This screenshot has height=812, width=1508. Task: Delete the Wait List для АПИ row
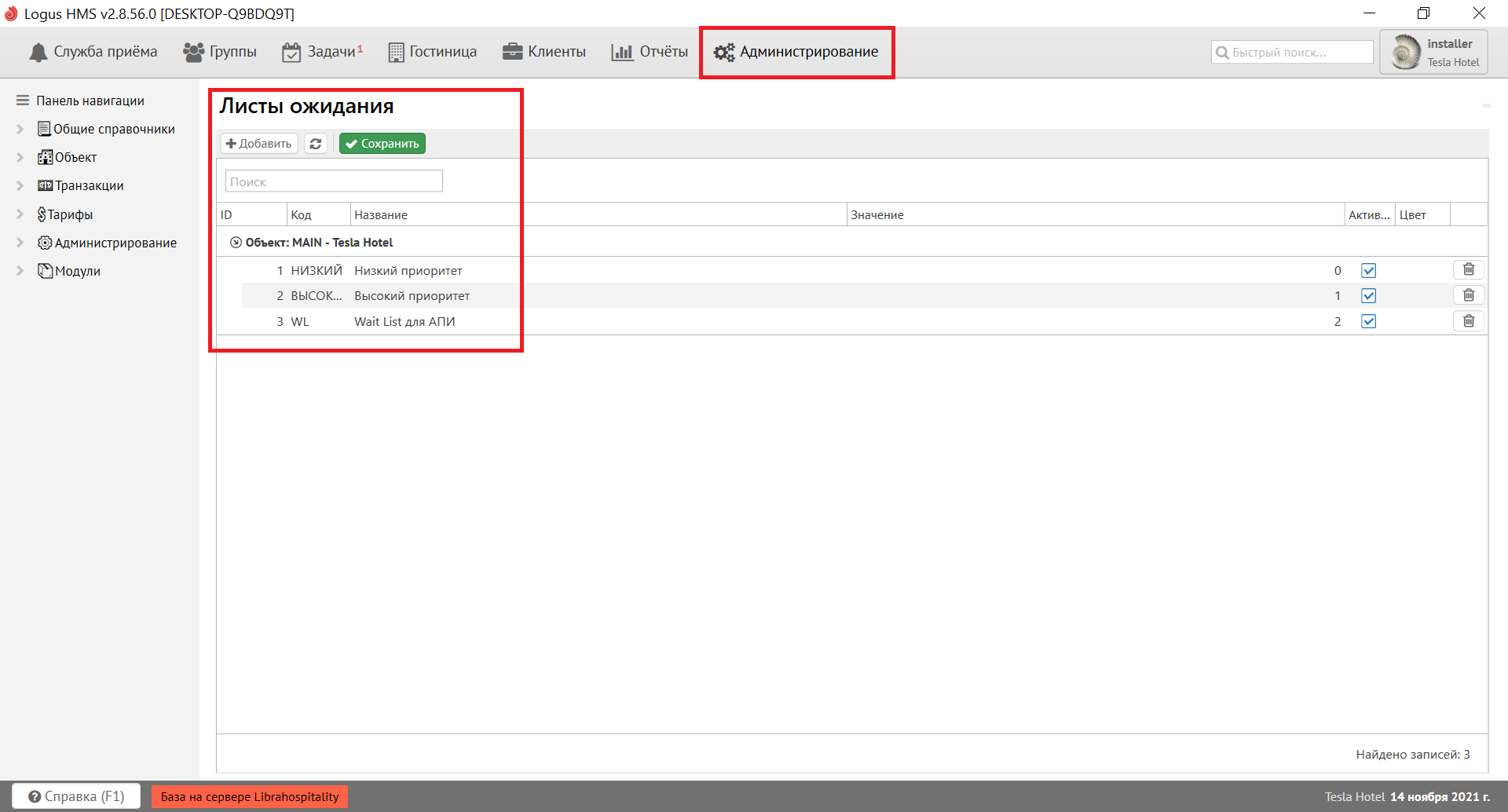tap(1469, 321)
